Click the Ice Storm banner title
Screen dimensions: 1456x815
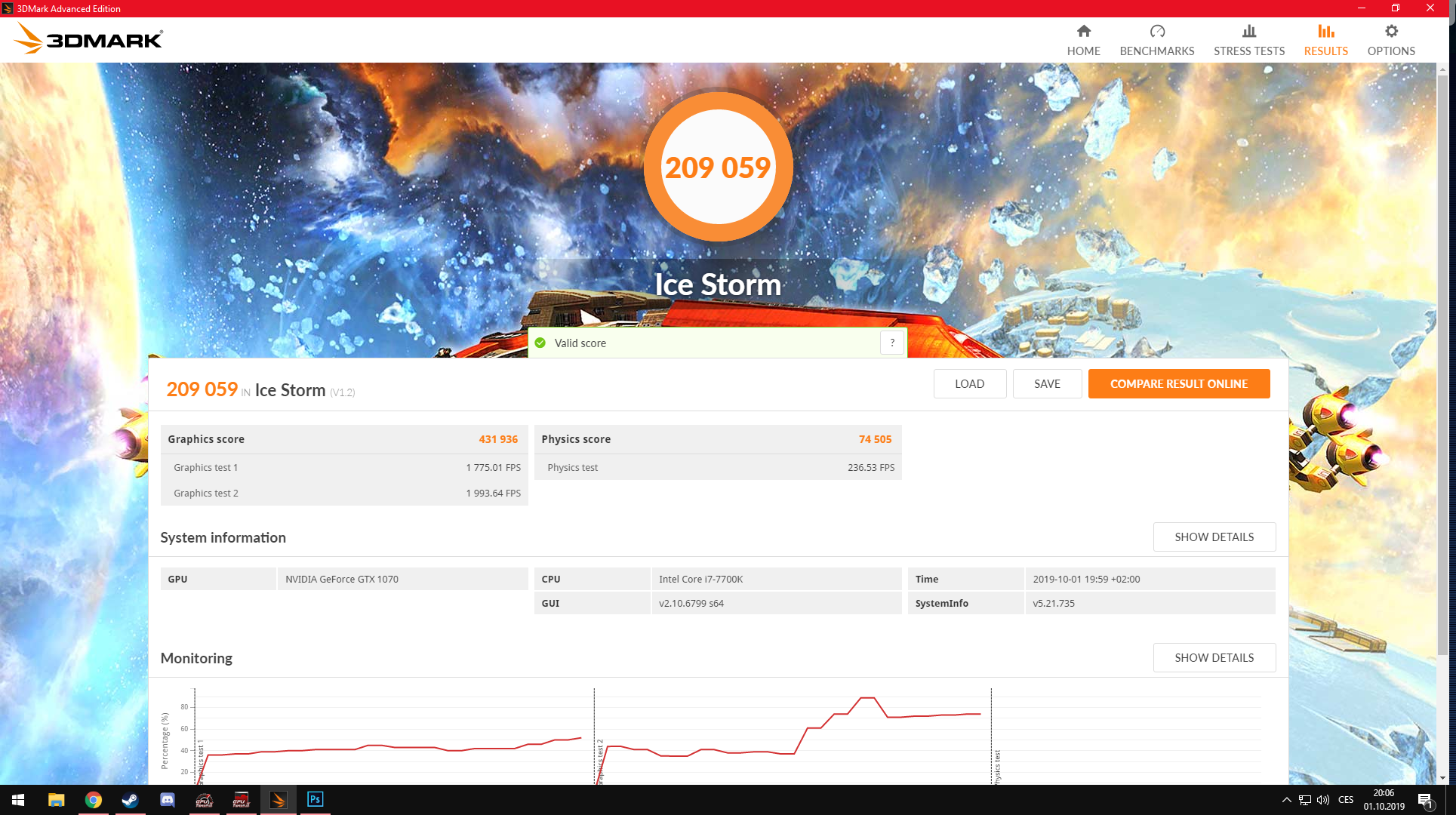[x=718, y=284]
